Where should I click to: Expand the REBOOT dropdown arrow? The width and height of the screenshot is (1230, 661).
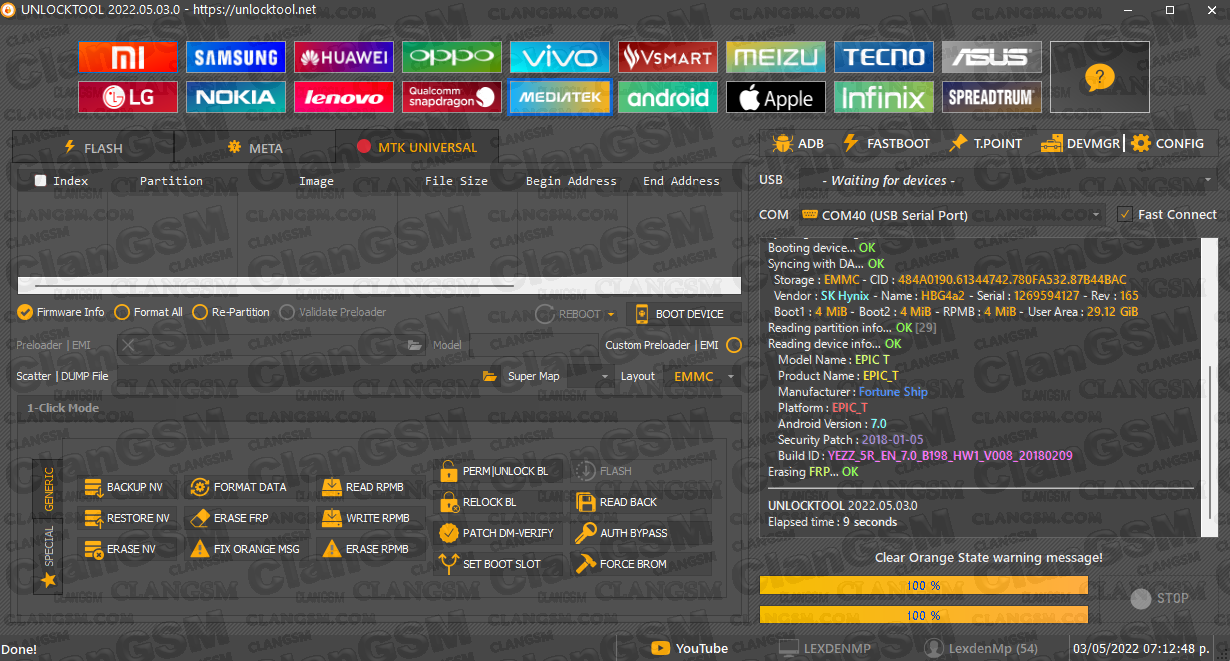(611, 314)
